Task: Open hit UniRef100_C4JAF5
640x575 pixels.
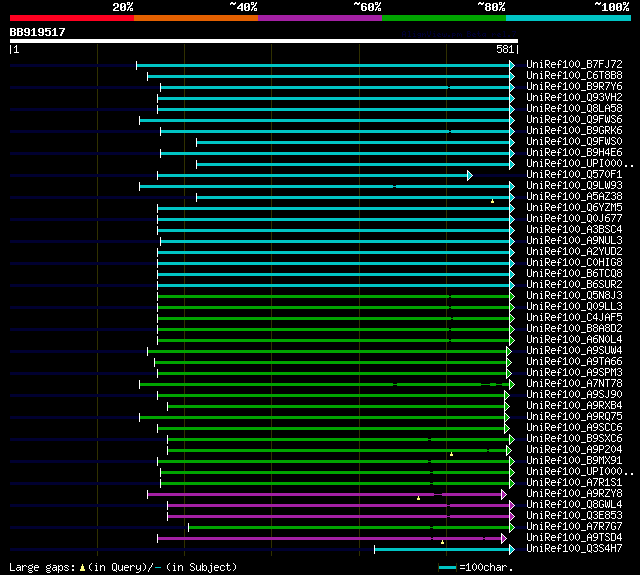Action: coord(574,318)
